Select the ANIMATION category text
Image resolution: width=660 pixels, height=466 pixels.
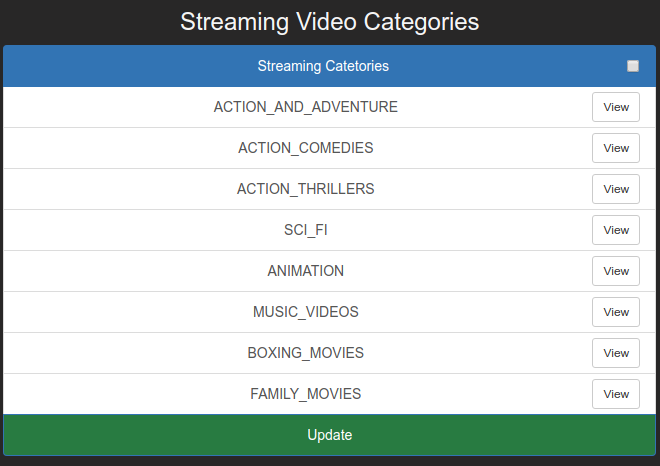pyautogui.click(x=306, y=271)
